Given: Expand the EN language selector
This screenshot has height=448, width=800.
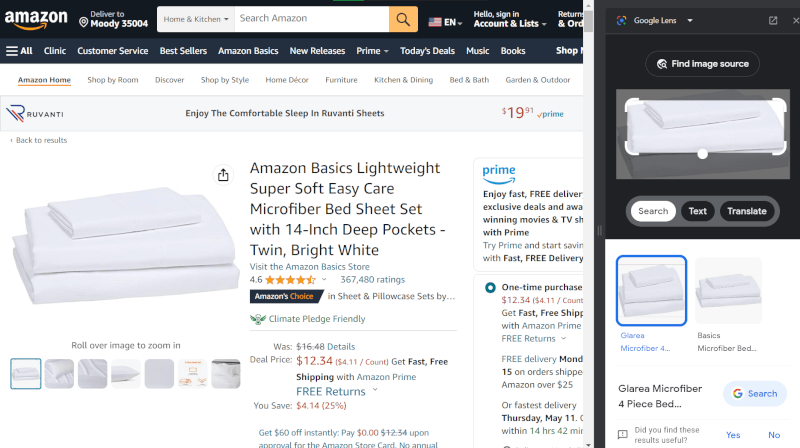Looking at the screenshot, I should click(x=445, y=21).
